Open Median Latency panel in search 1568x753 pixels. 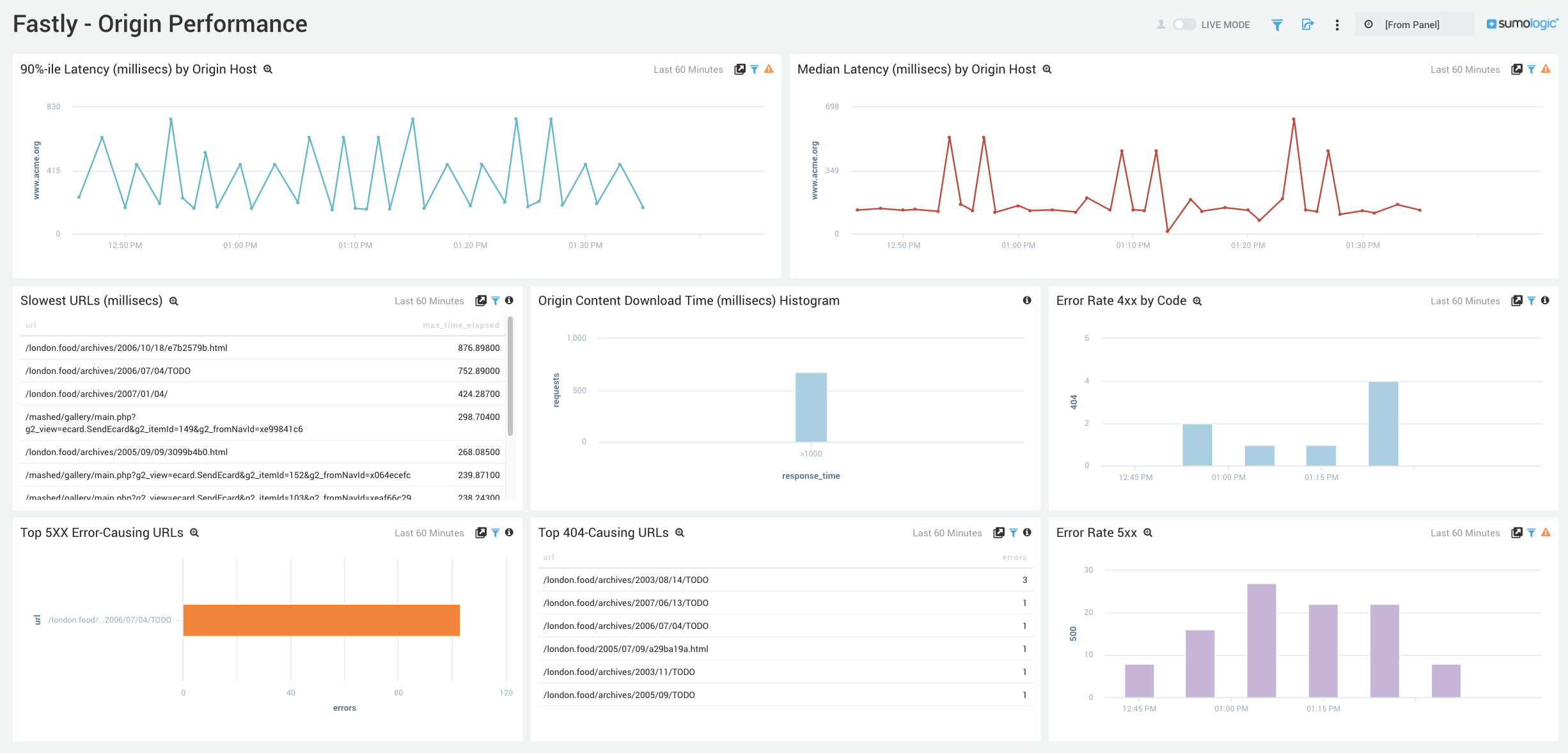pos(1517,69)
